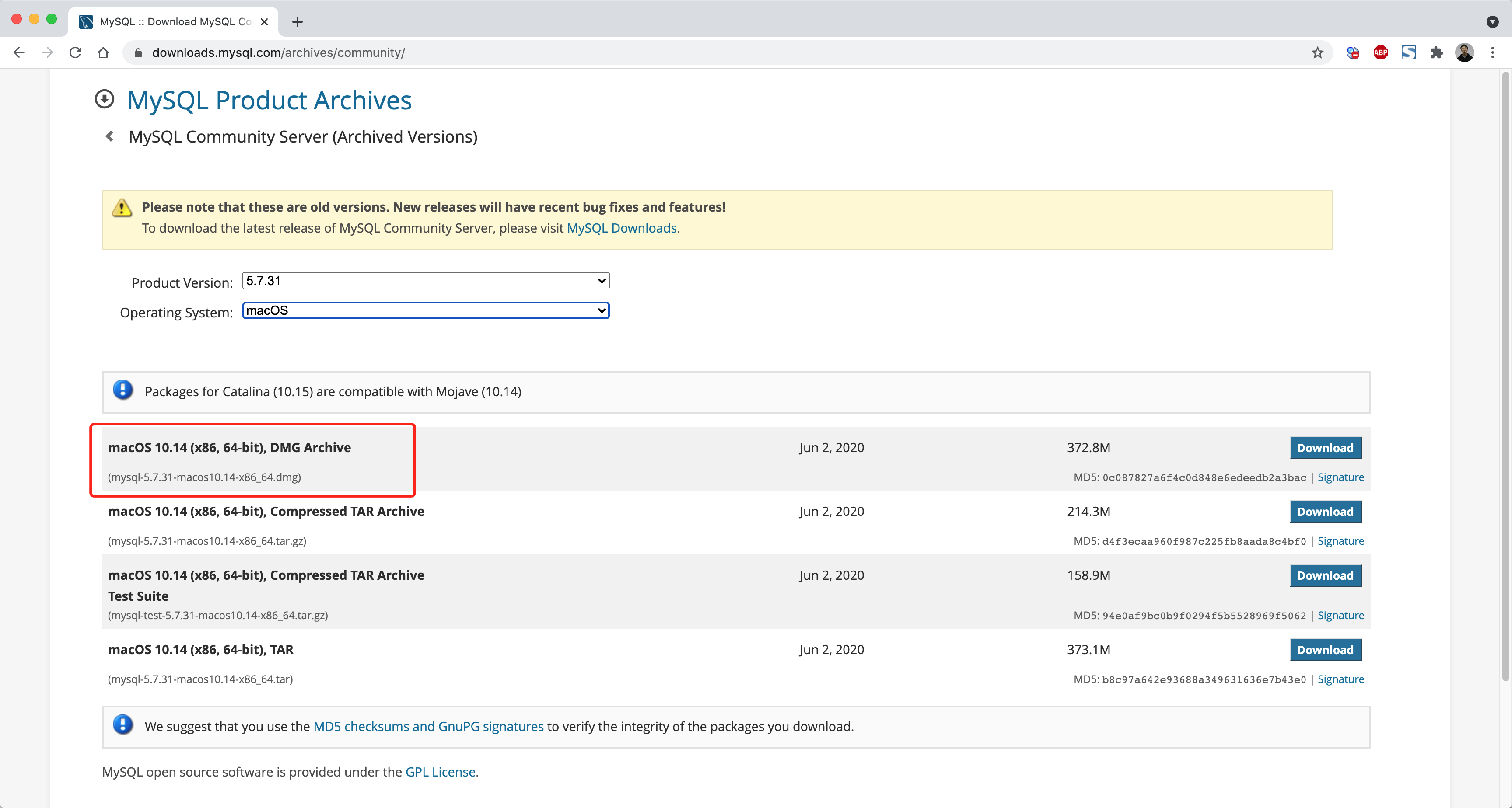Open Chrome three-dot menu
The image size is (1512, 808).
[1492, 53]
